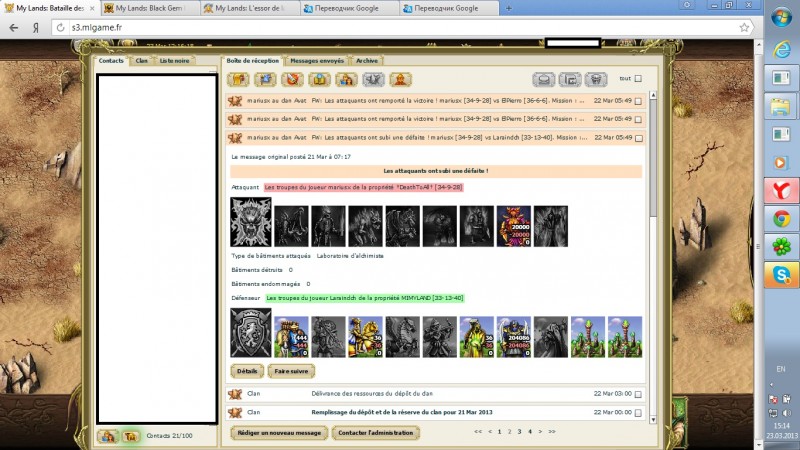Image resolution: width=800 pixels, height=450 pixels.
Task: Click the add contact icon below contacts list
Action: pos(109,436)
